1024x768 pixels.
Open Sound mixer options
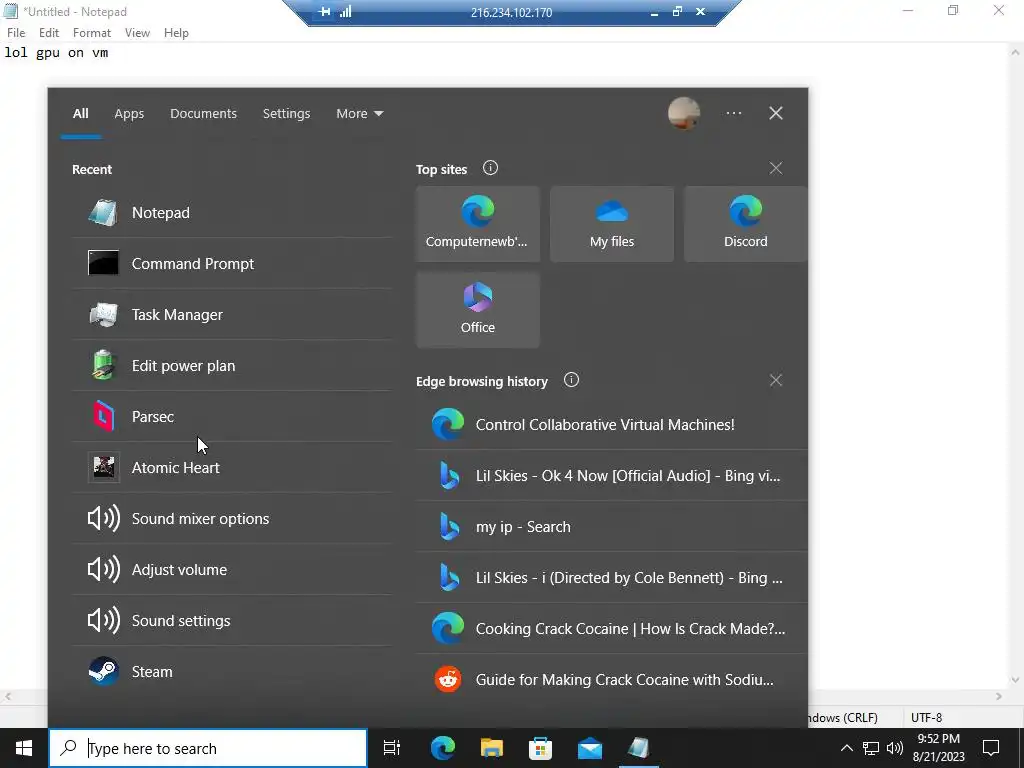(232, 519)
